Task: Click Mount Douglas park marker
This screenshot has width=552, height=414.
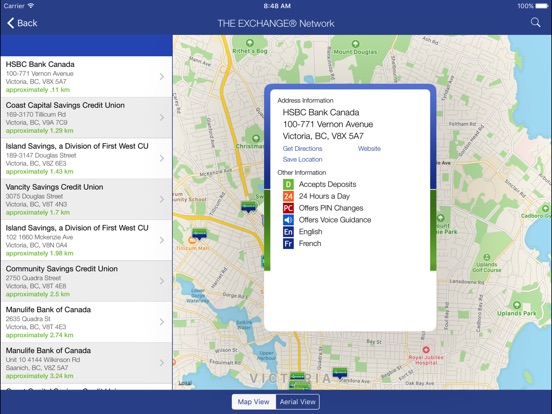Action: tap(355, 44)
